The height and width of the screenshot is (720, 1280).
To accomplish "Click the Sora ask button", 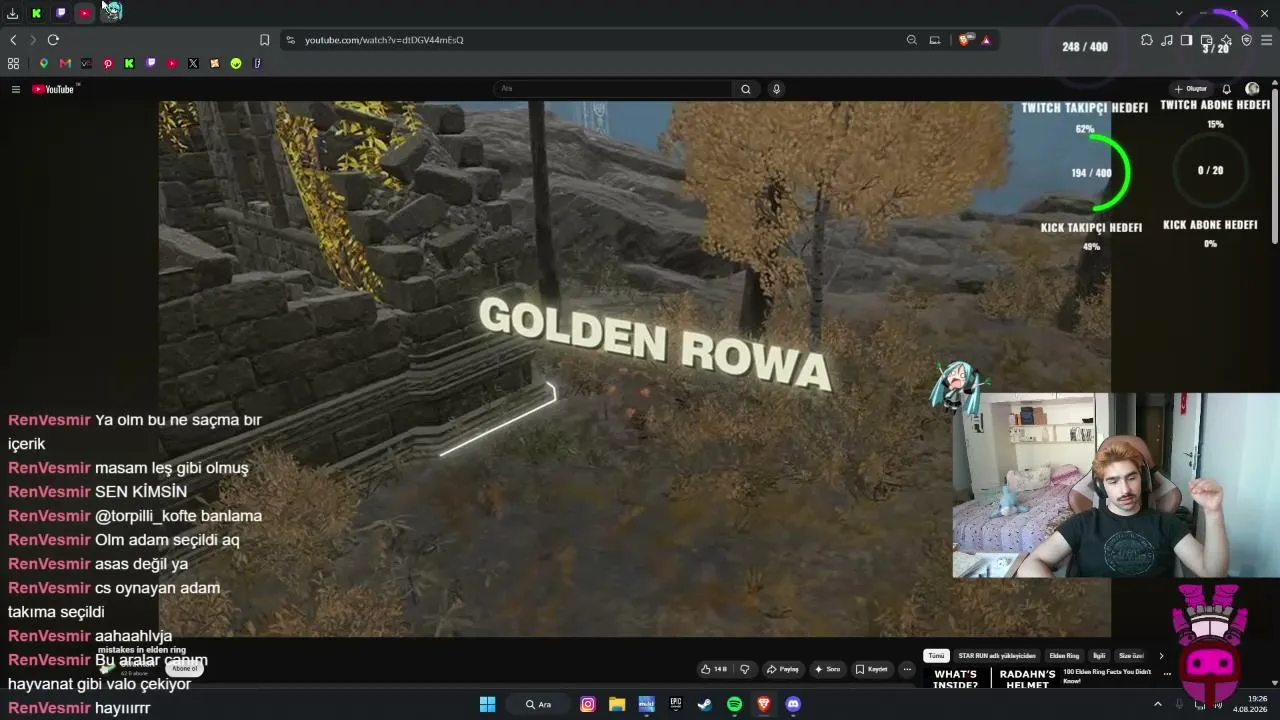I will (x=828, y=669).
